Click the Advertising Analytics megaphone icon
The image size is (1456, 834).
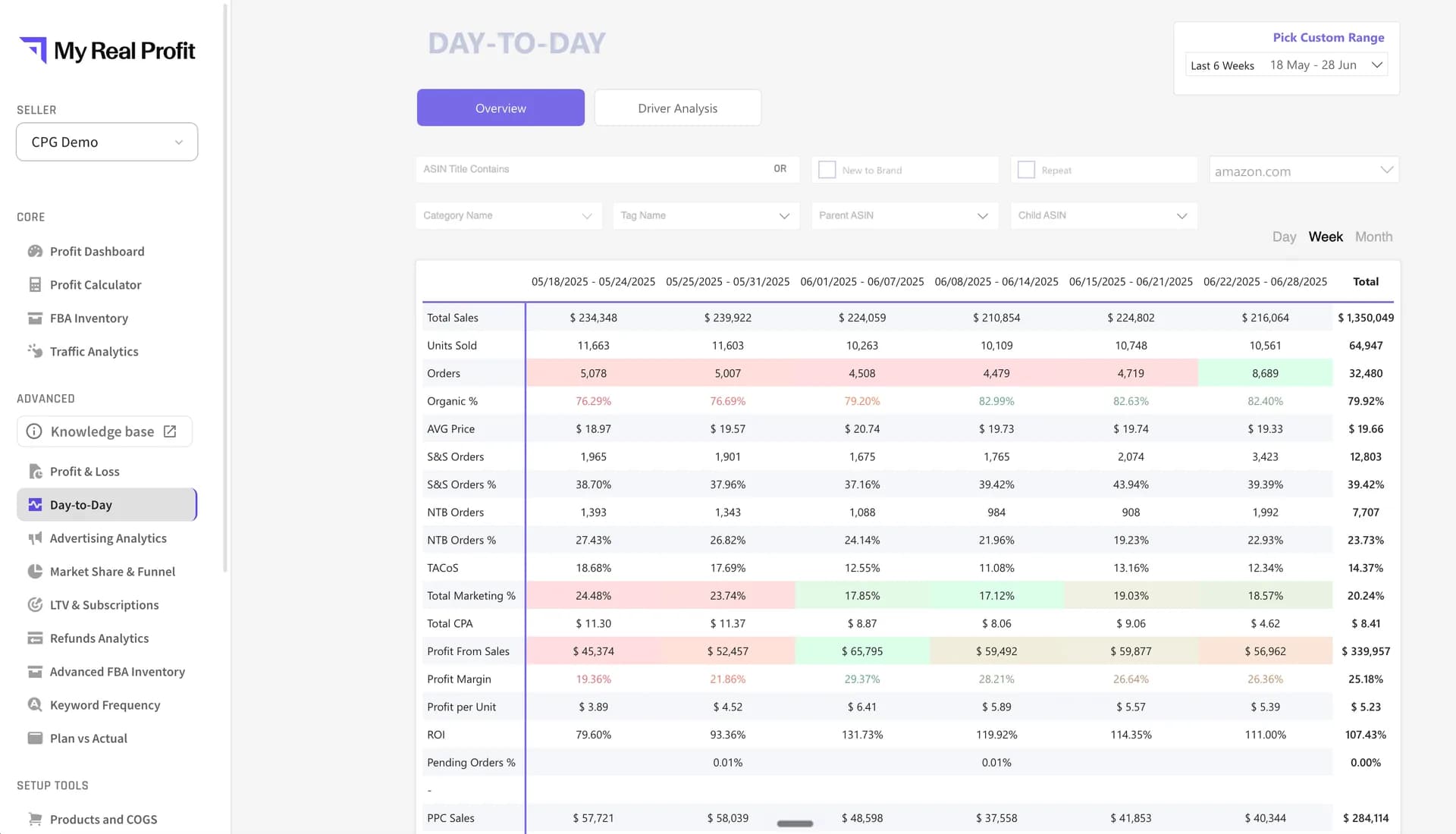point(35,538)
